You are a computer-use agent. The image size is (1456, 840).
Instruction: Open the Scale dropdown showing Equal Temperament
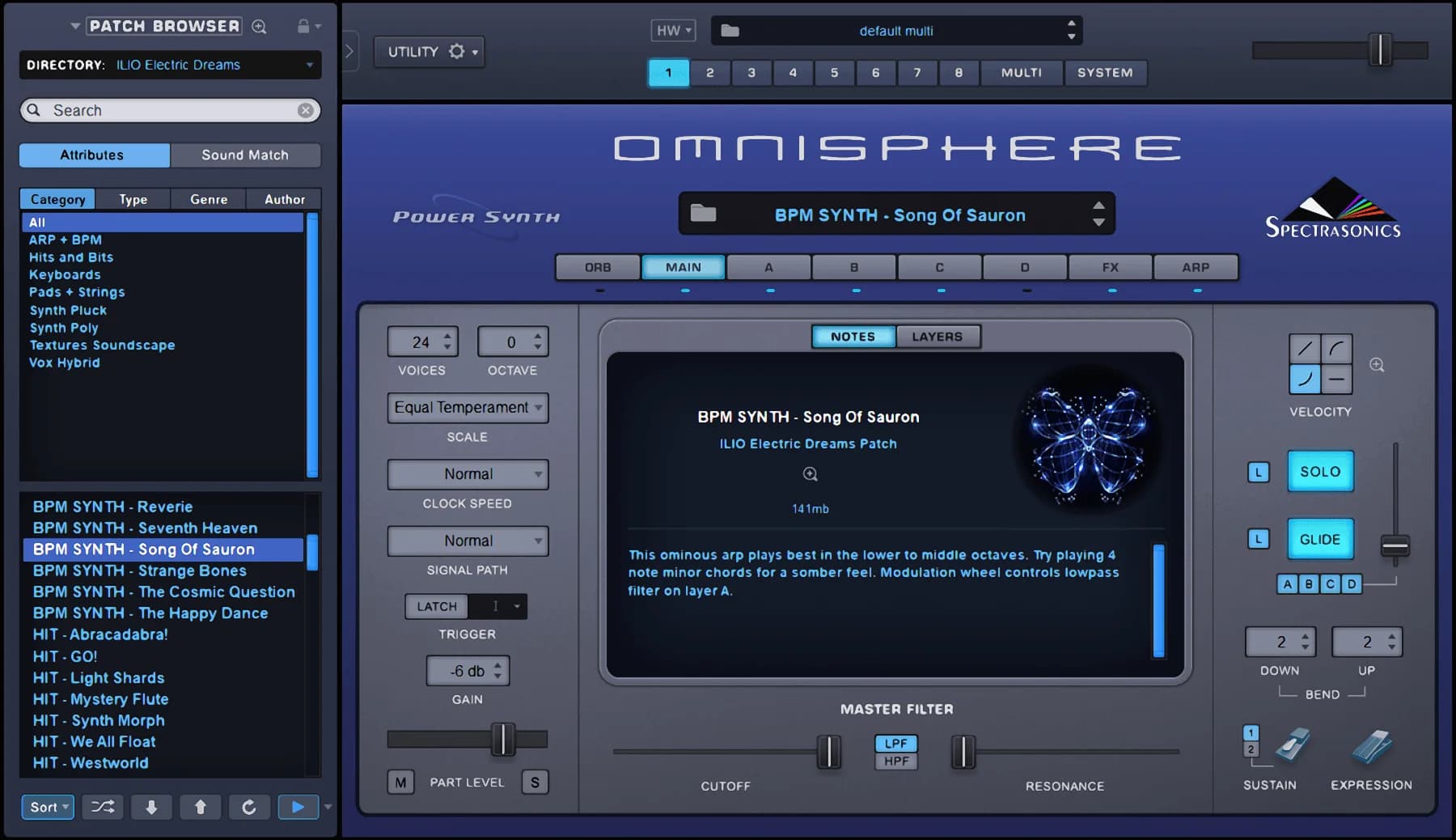click(x=468, y=408)
